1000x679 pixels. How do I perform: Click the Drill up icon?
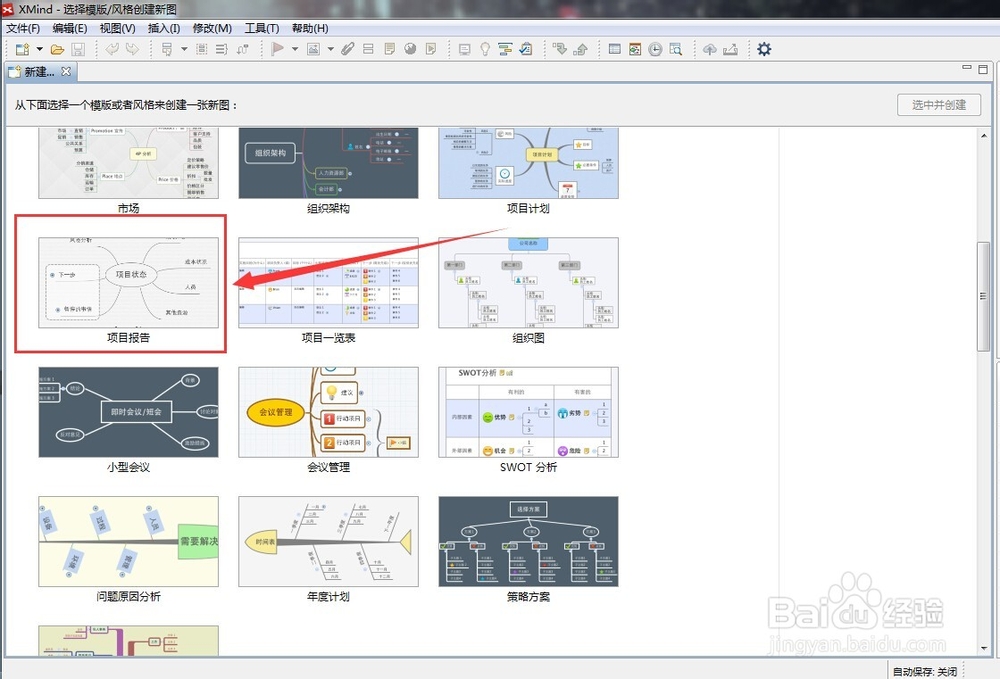click(580, 49)
